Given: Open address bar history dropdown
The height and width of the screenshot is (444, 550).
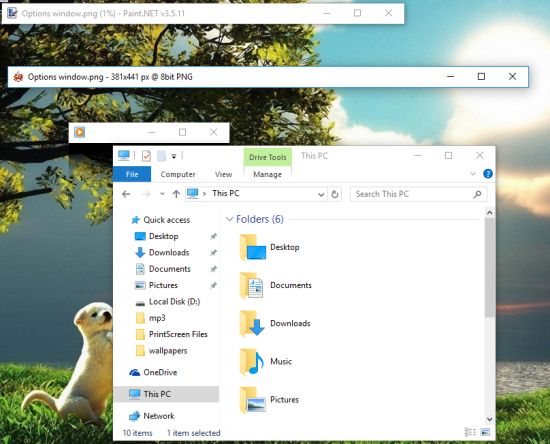Looking at the screenshot, I should [x=321, y=194].
